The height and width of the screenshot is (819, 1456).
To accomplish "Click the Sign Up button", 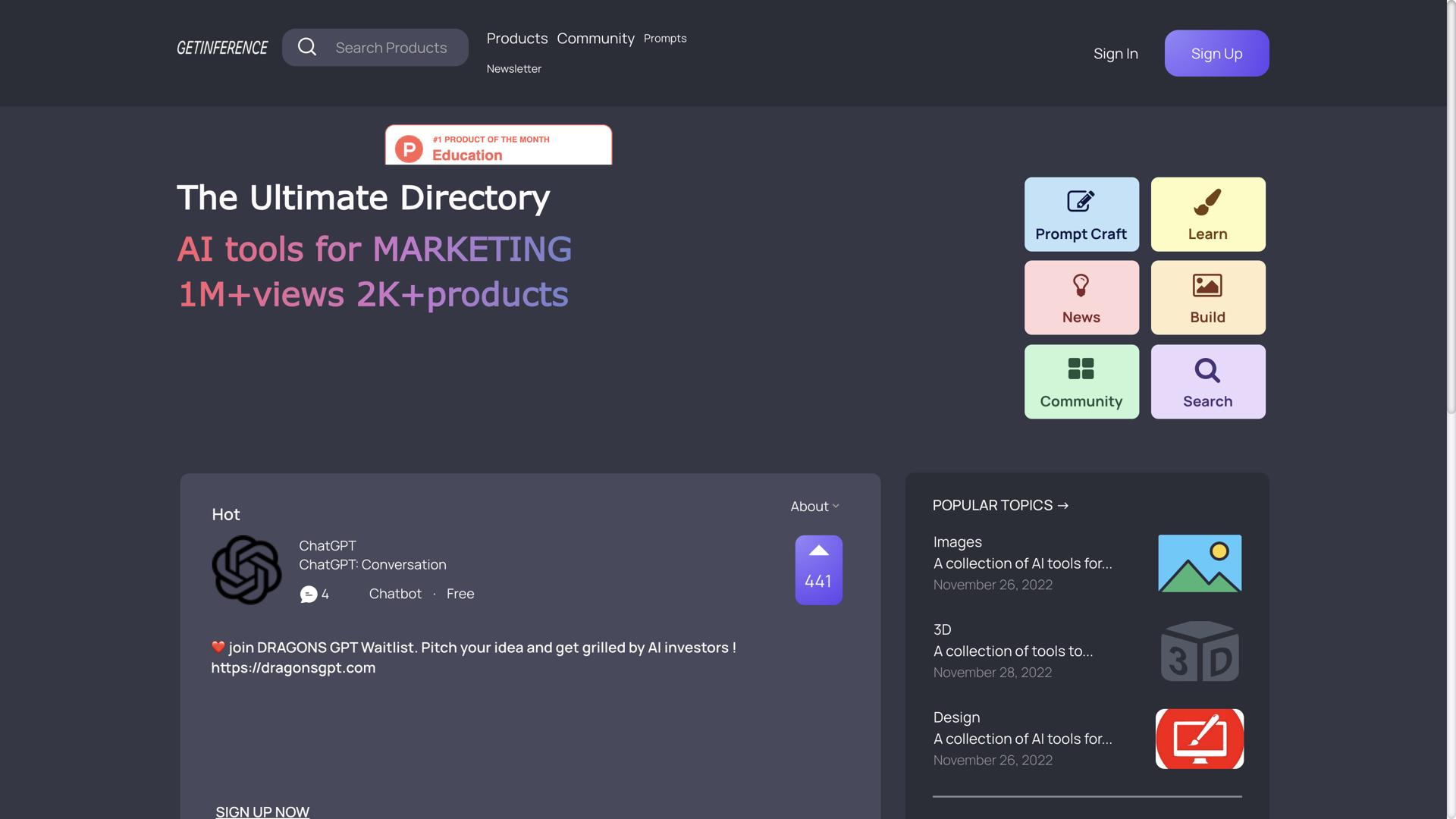I will pyautogui.click(x=1216, y=53).
